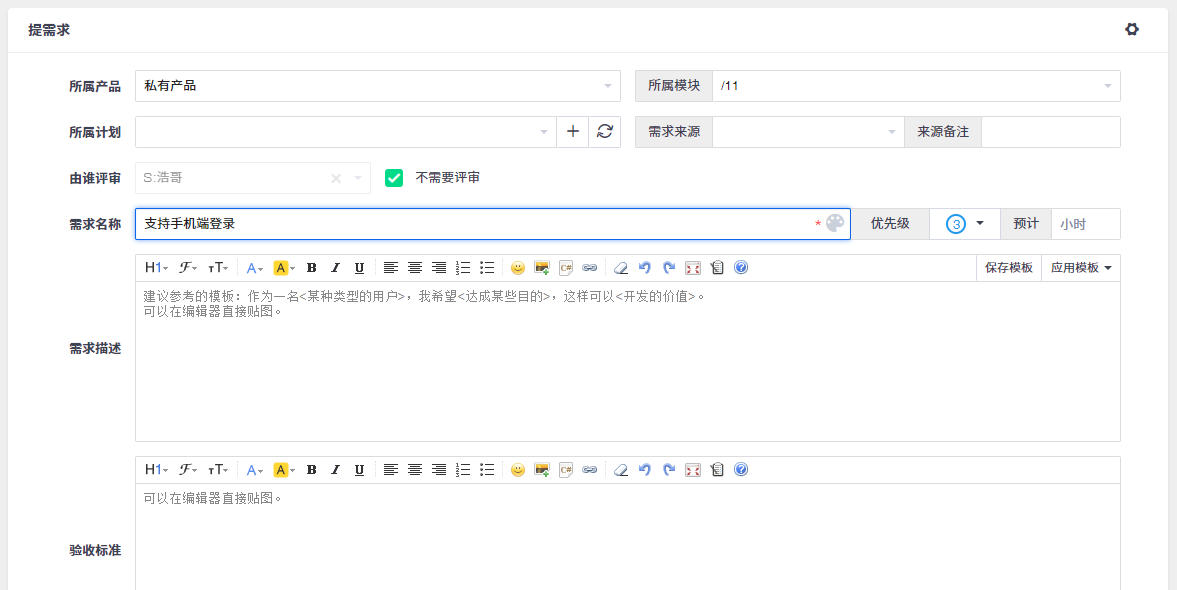The height and width of the screenshot is (590, 1177).
Task: Center text in 需求描述 editor
Action: 415,267
